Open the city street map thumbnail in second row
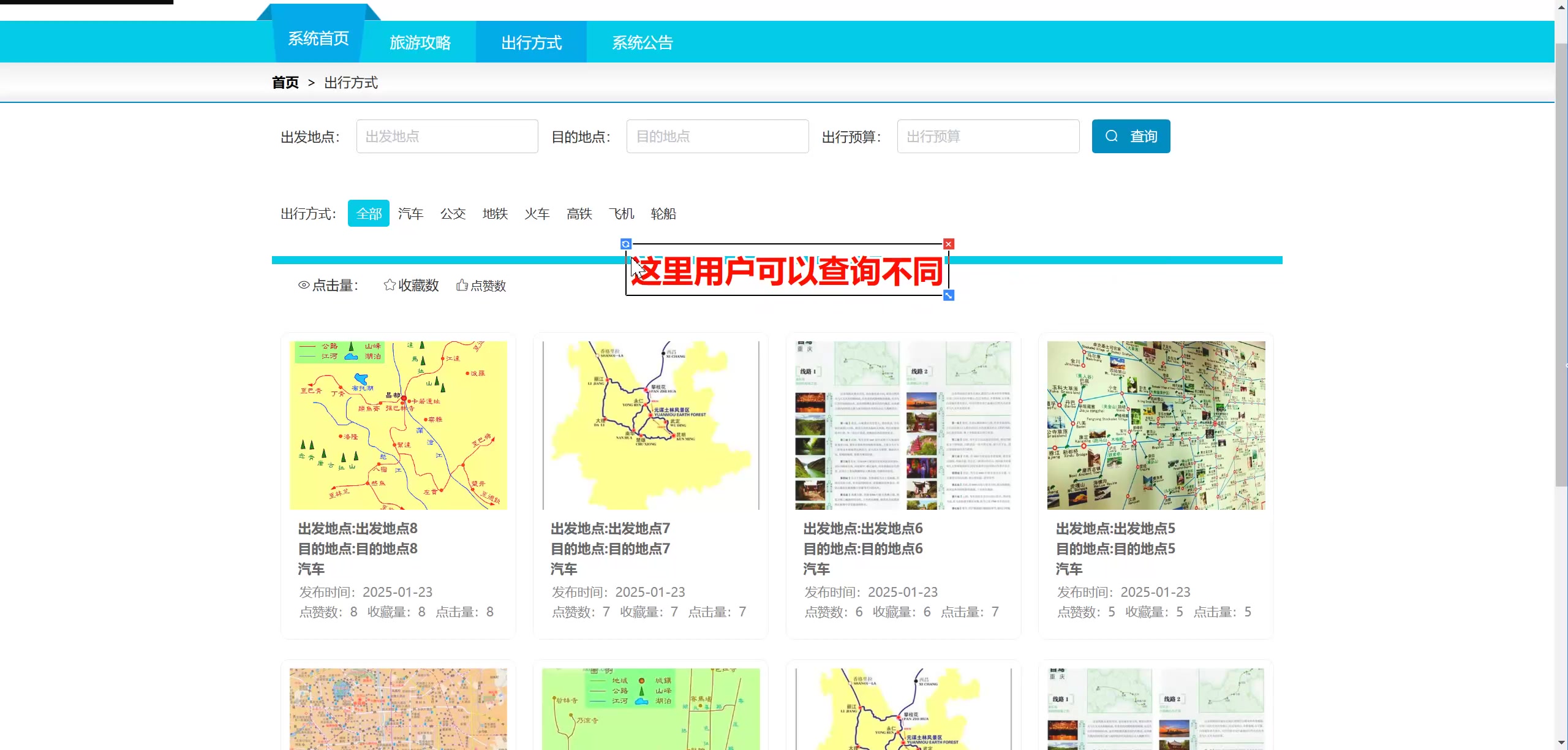This screenshot has height=750, width=1568. (x=398, y=709)
